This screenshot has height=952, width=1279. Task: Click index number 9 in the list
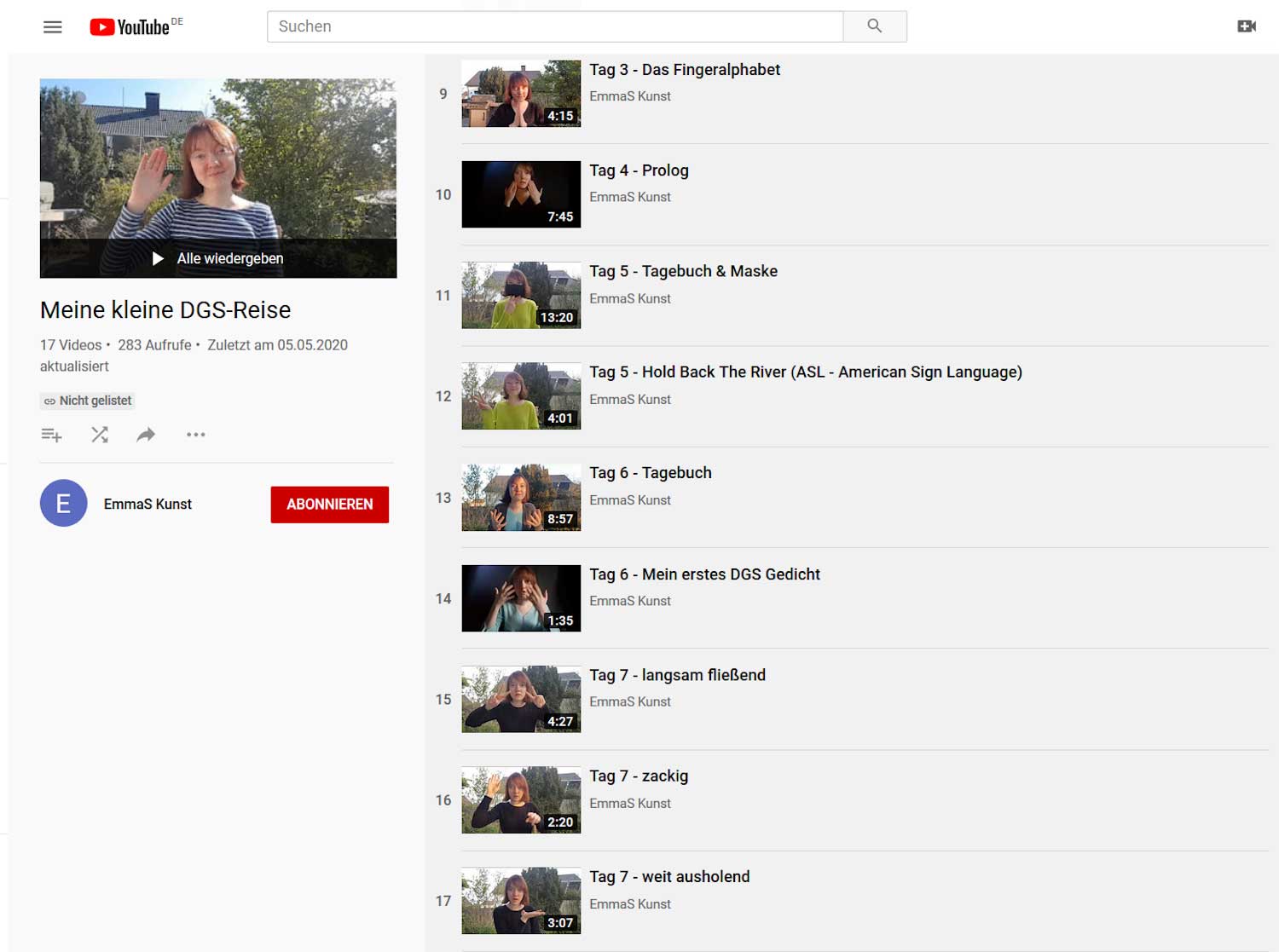(x=443, y=94)
